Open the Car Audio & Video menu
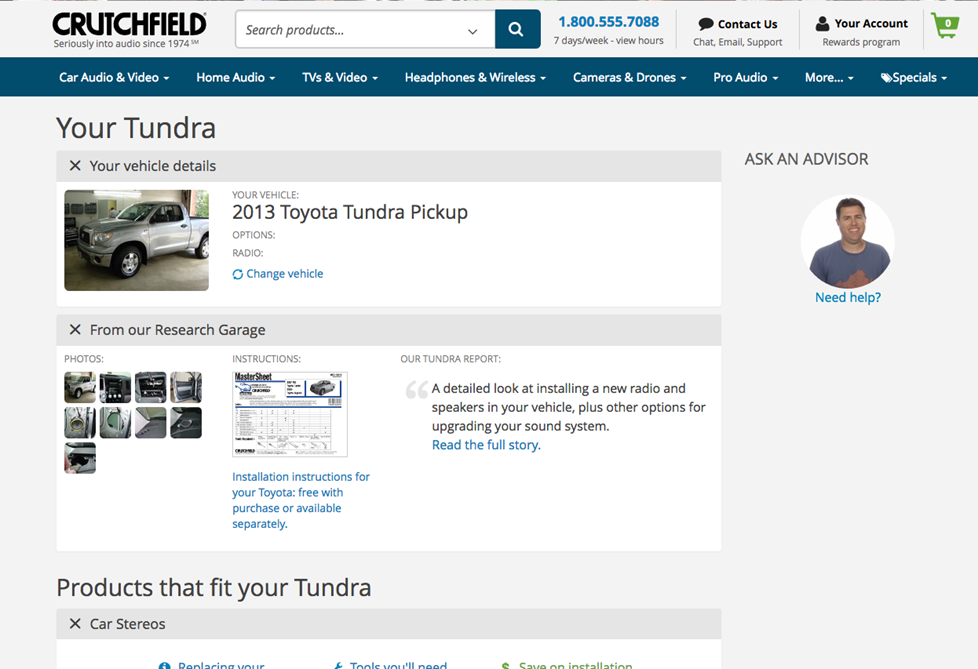This screenshot has height=669, width=978. (114, 77)
